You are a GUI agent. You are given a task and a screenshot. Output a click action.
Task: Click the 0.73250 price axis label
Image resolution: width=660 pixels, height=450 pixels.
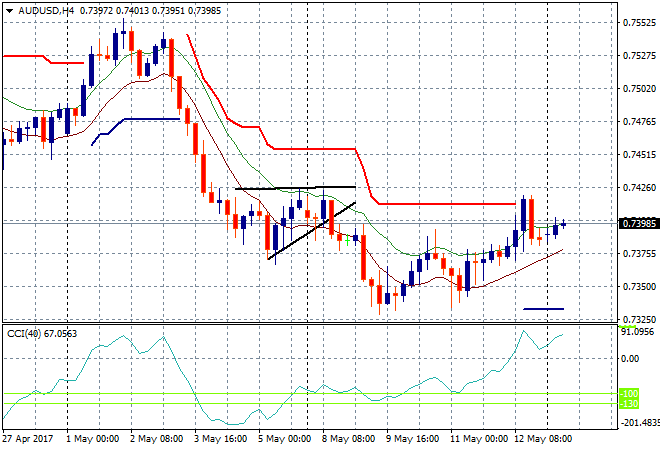pyautogui.click(x=639, y=320)
